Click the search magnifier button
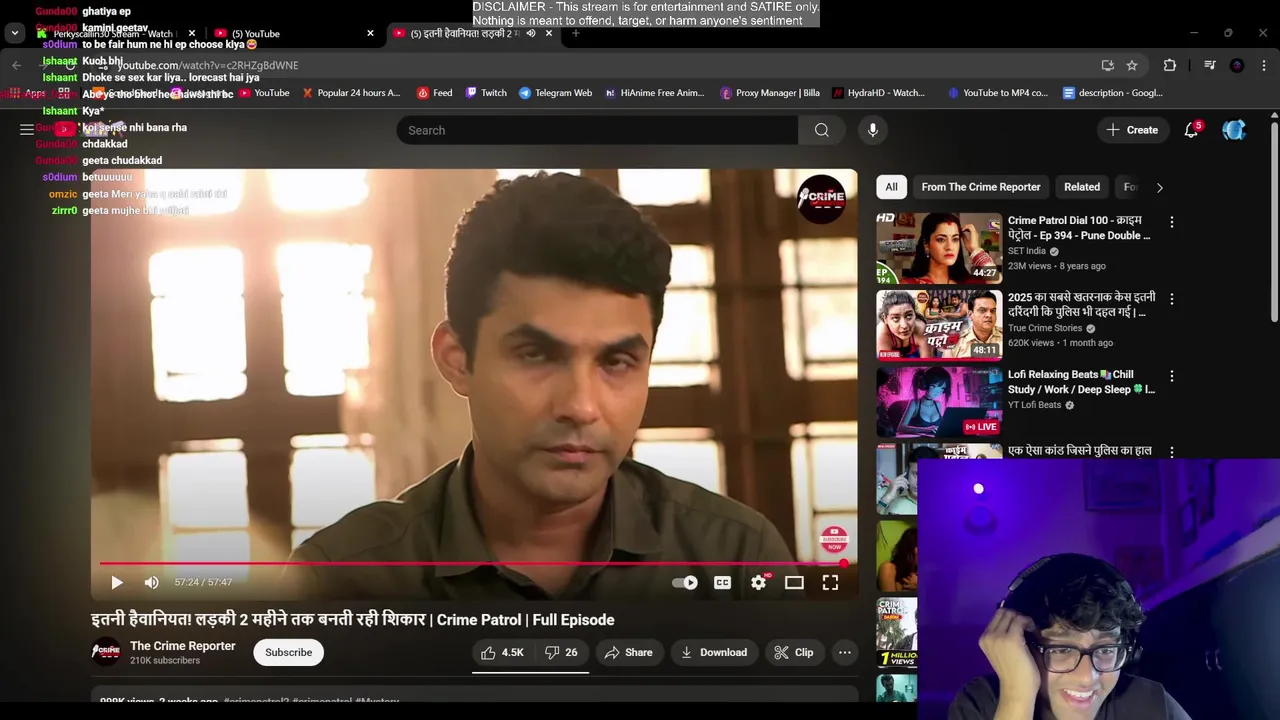The image size is (1280, 720). pyautogui.click(x=821, y=130)
